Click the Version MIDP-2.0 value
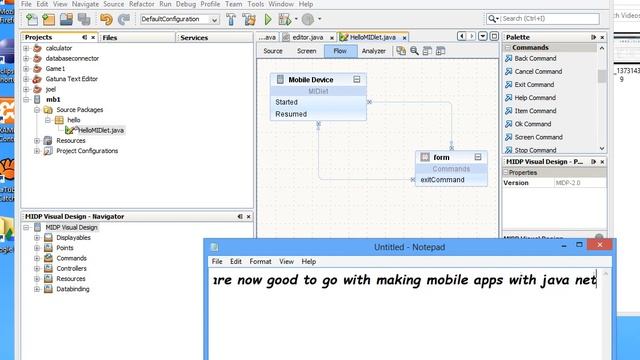 tap(580, 183)
